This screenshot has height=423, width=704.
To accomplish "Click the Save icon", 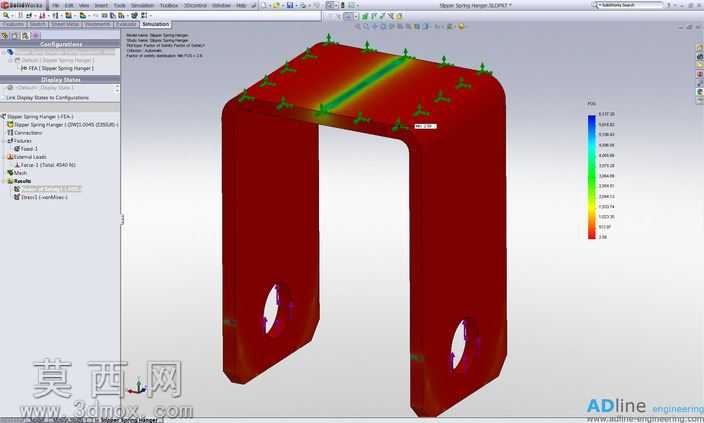I will coord(290,5).
